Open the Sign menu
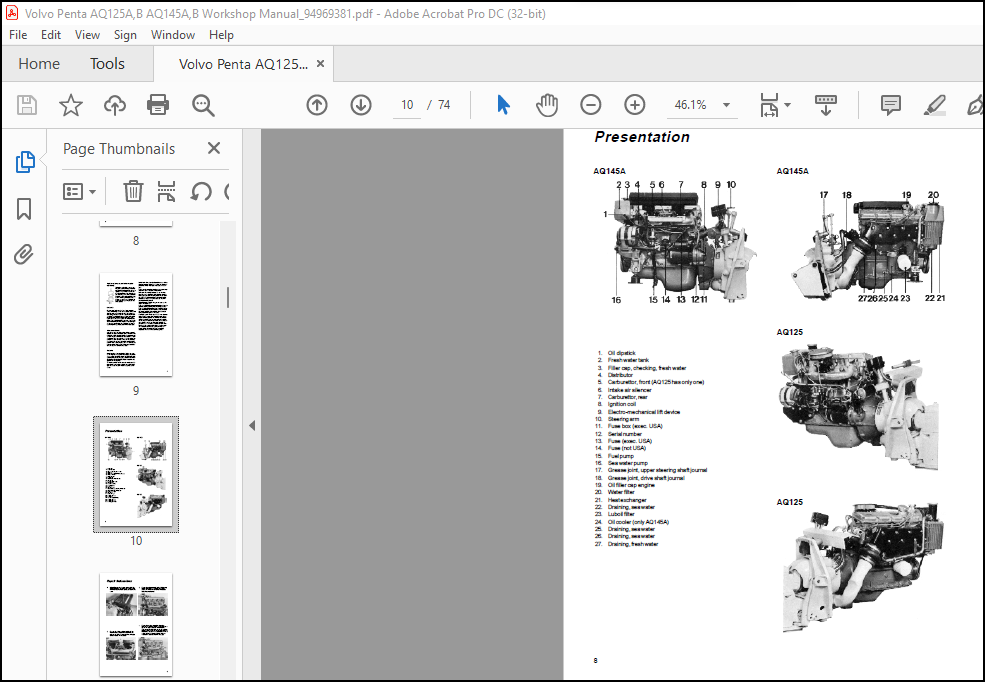The width and height of the screenshot is (985, 682). point(125,35)
